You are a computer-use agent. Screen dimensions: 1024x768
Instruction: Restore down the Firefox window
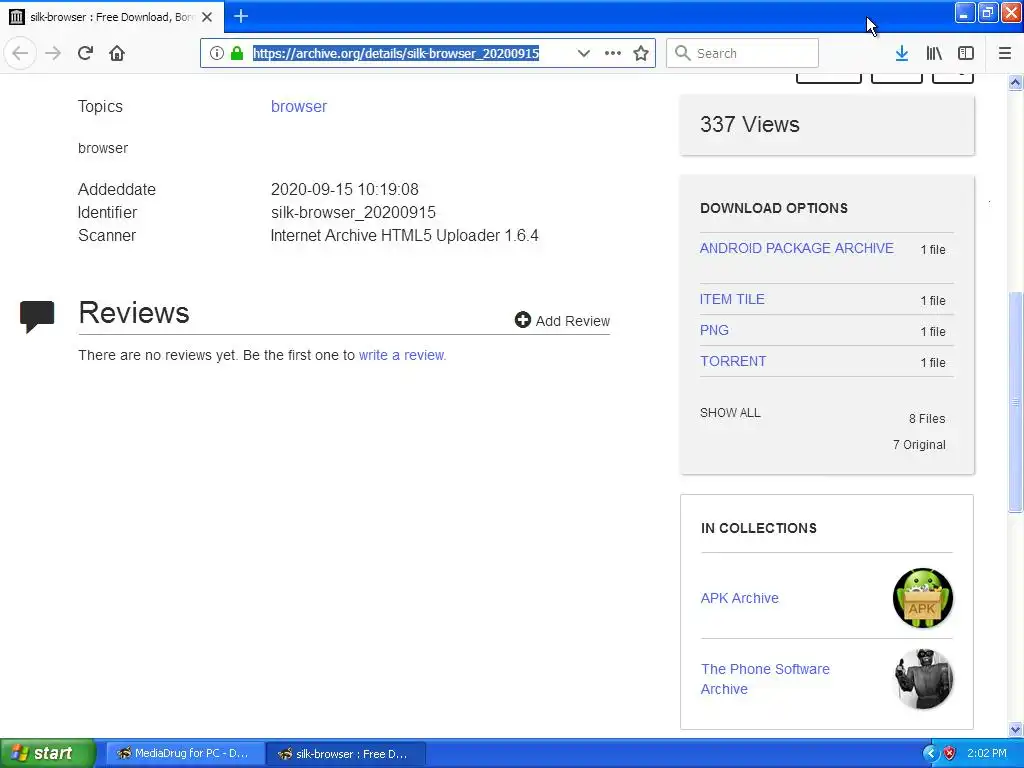[x=988, y=12]
